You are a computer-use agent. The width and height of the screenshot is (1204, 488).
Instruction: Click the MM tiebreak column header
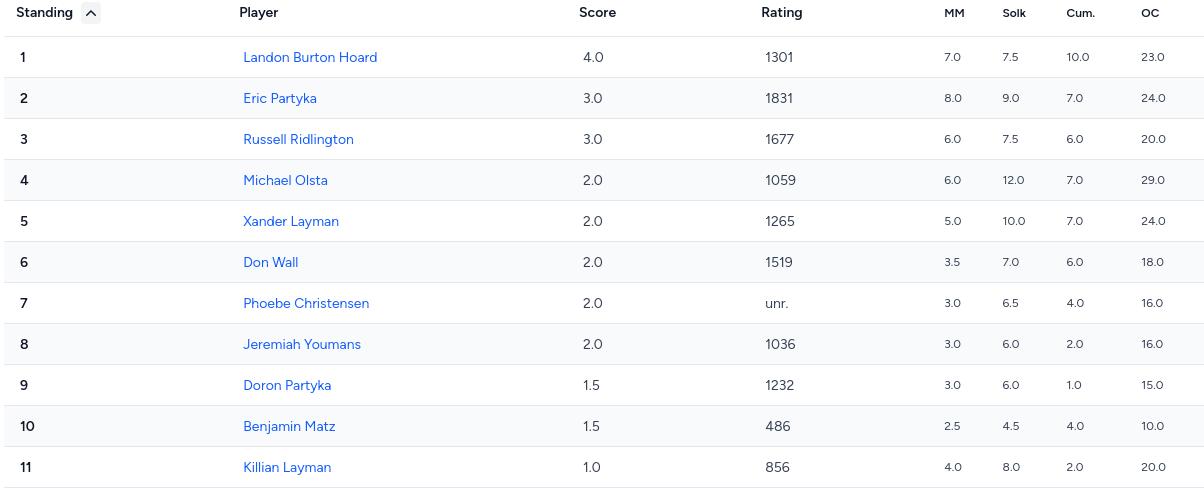954,14
